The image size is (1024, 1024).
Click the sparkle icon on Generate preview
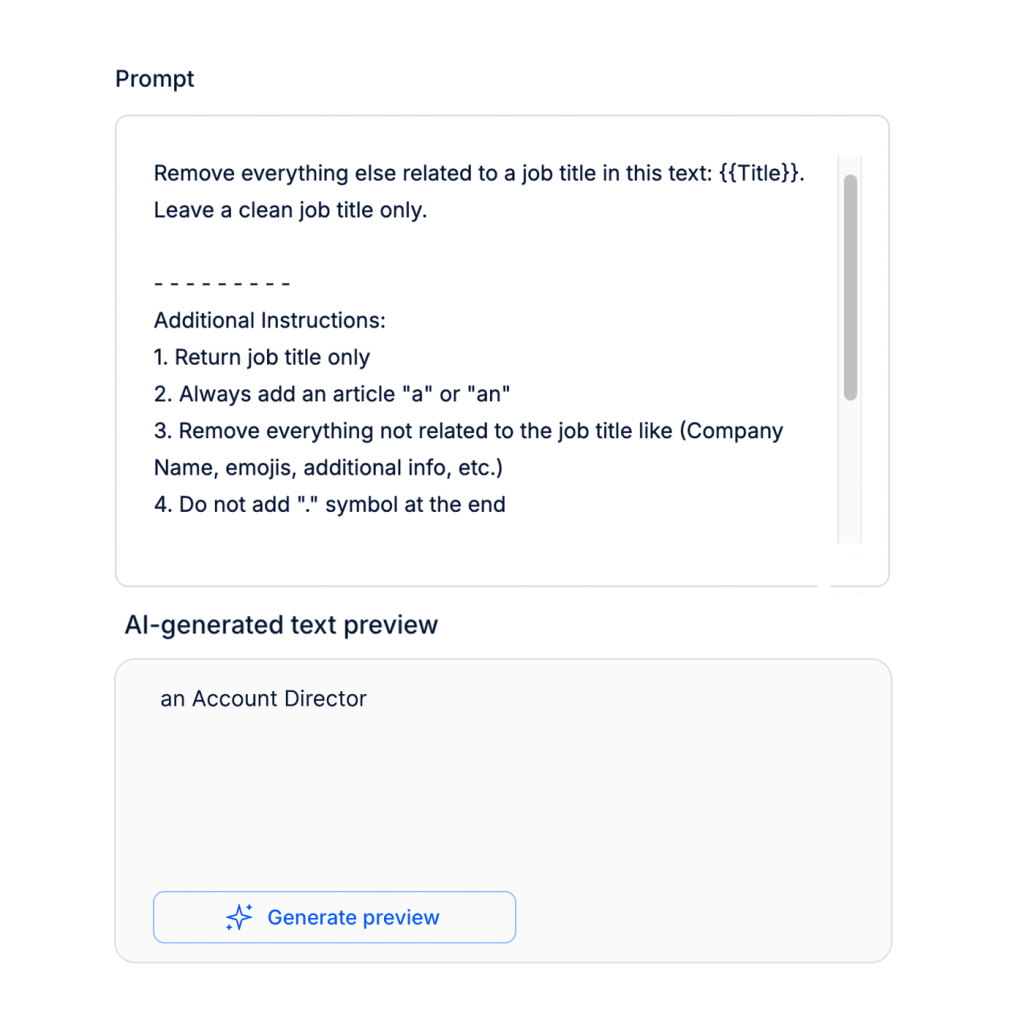[239, 917]
